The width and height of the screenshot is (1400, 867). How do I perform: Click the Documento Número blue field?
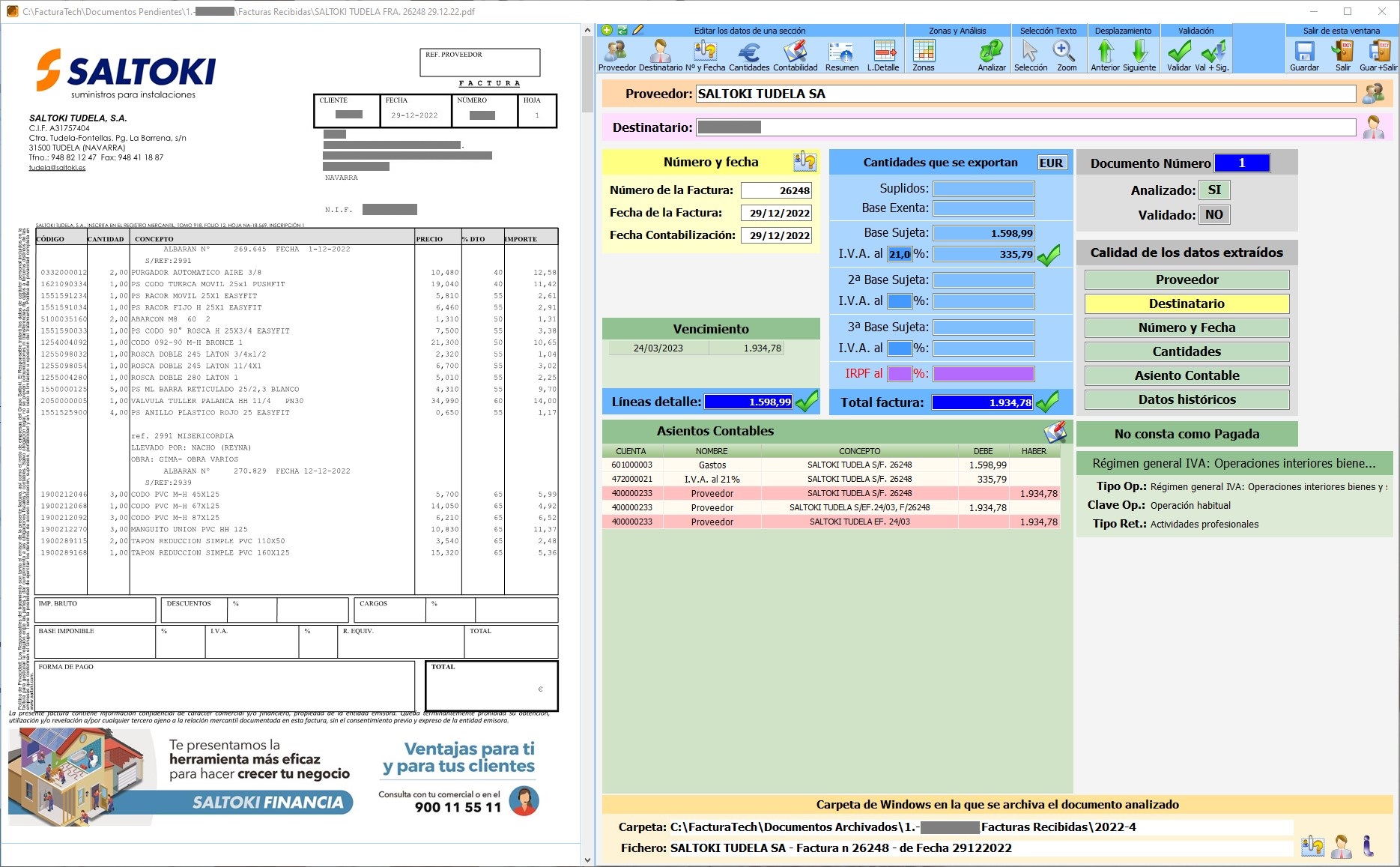tap(1242, 163)
